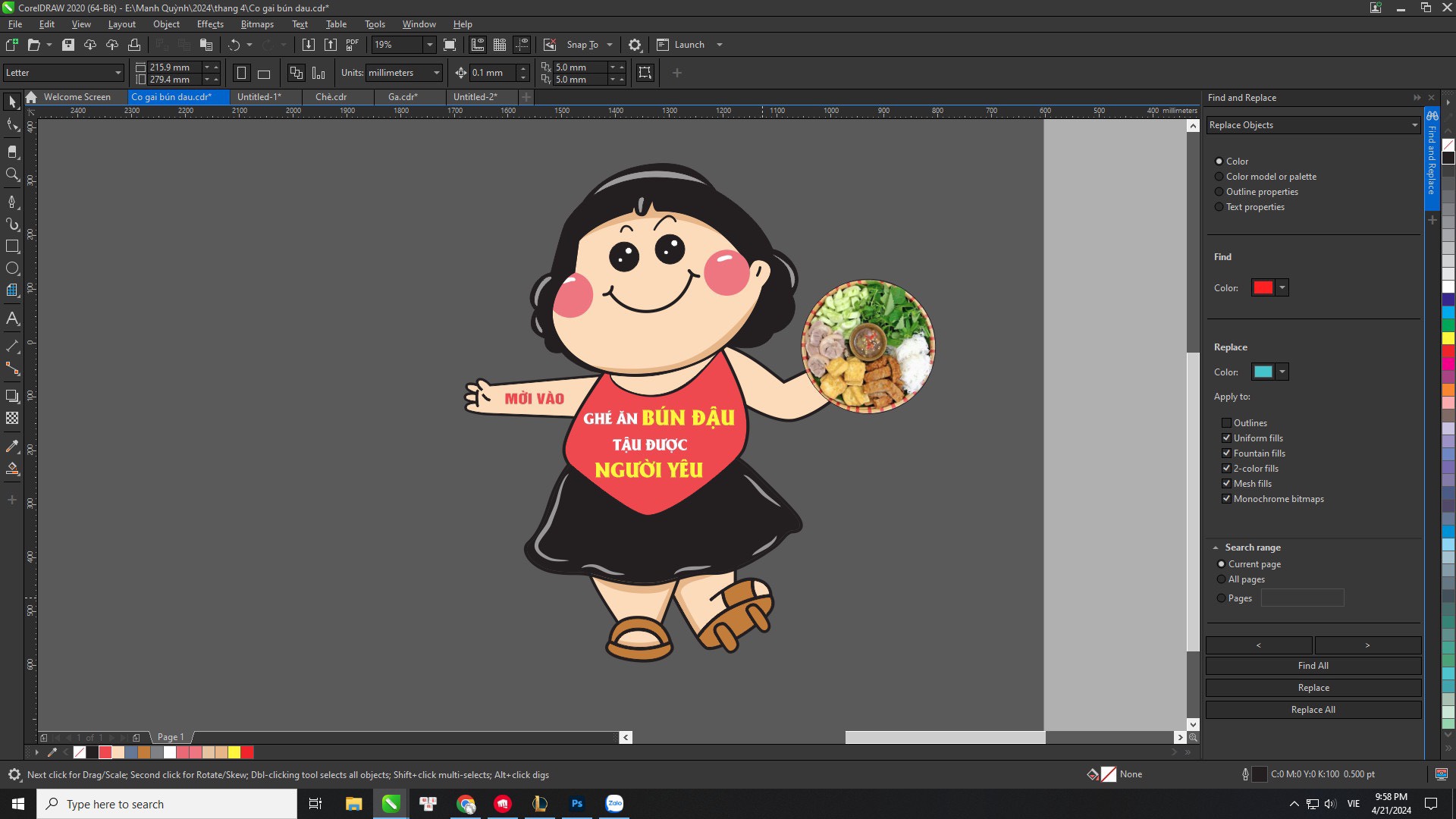1456x819 pixels.
Task: Choose the Pick tool arrow
Action: 12,102
